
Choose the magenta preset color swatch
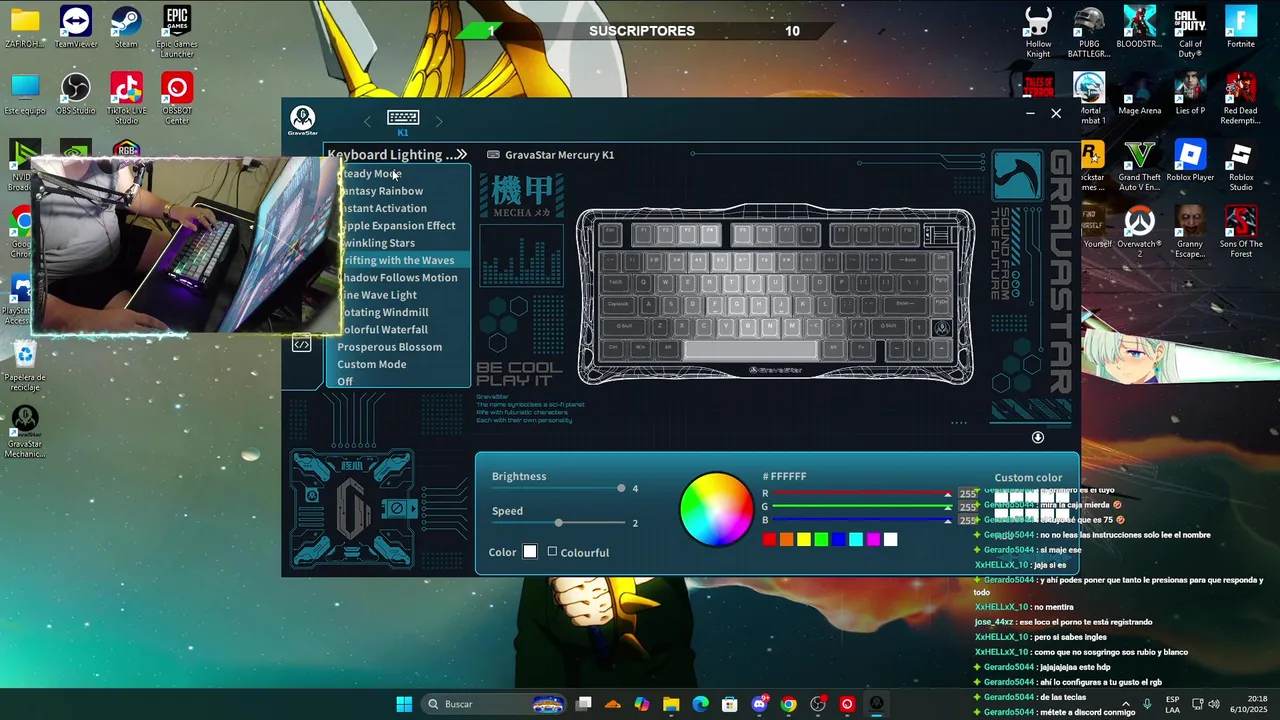(873, 539)
